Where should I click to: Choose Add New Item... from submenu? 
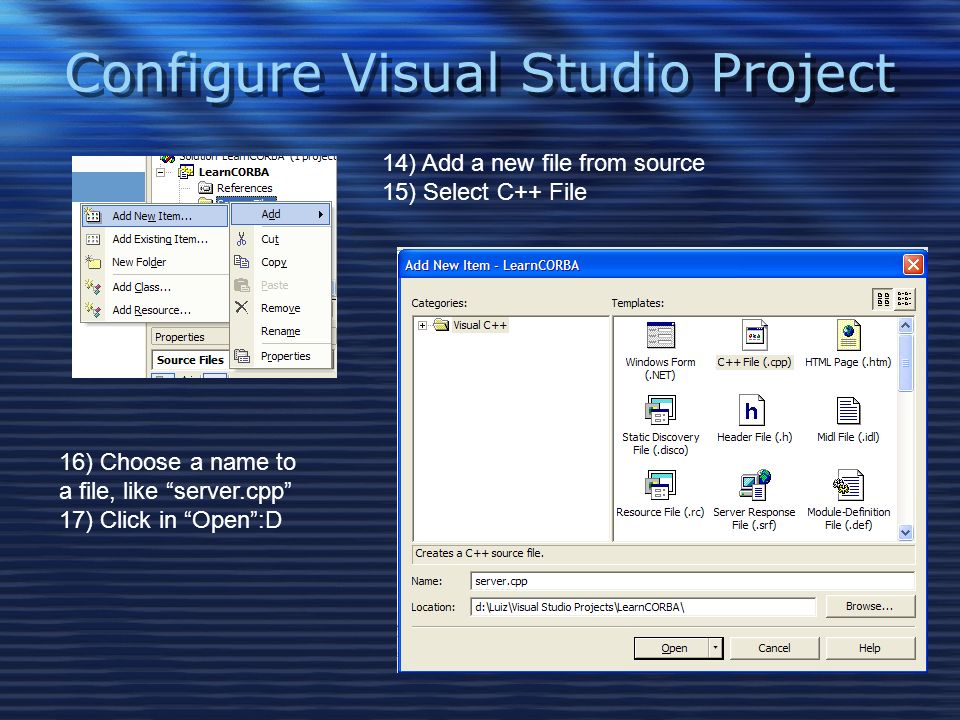[x=155, y=216]
